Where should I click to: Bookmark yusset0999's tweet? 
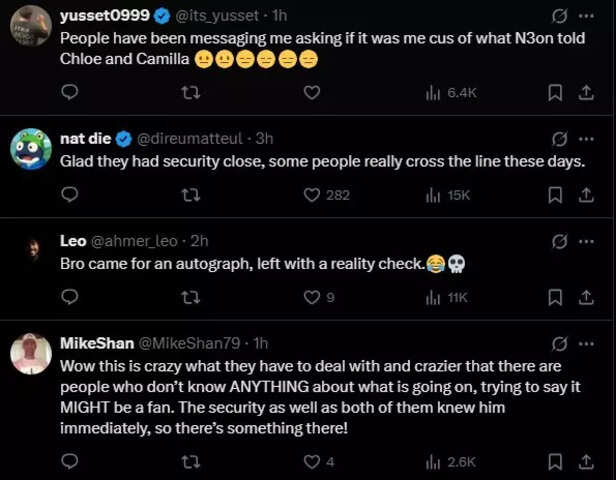555,92
